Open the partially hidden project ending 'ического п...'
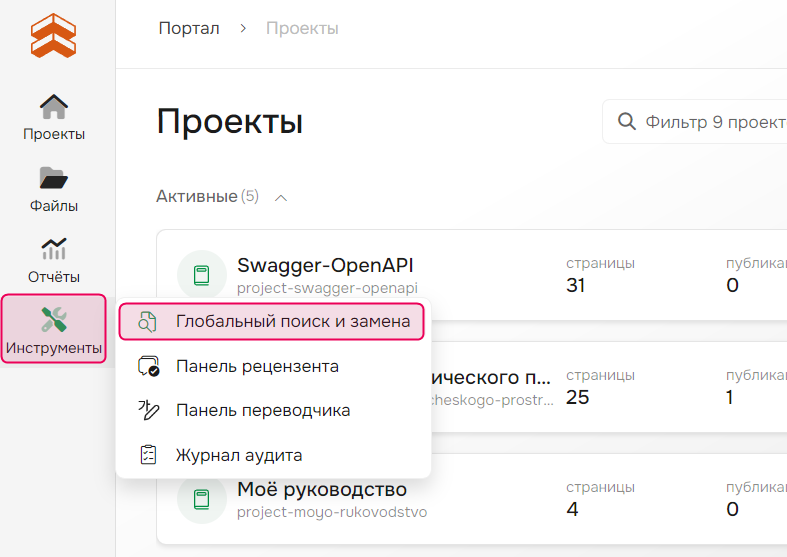 point(491,377)
